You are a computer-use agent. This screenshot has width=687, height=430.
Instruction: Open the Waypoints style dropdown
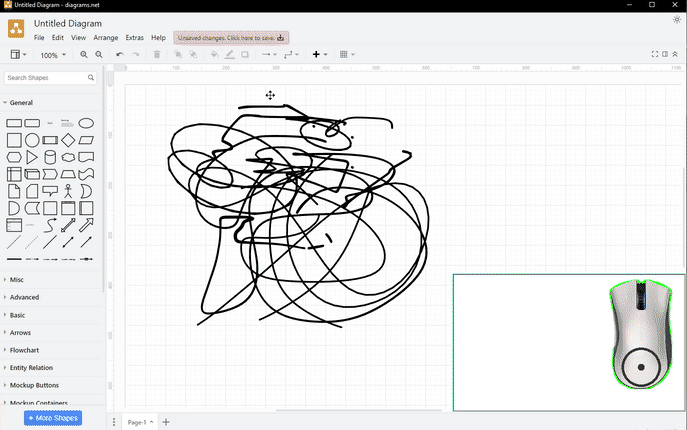pyautogui.click(x=291, y=54)
